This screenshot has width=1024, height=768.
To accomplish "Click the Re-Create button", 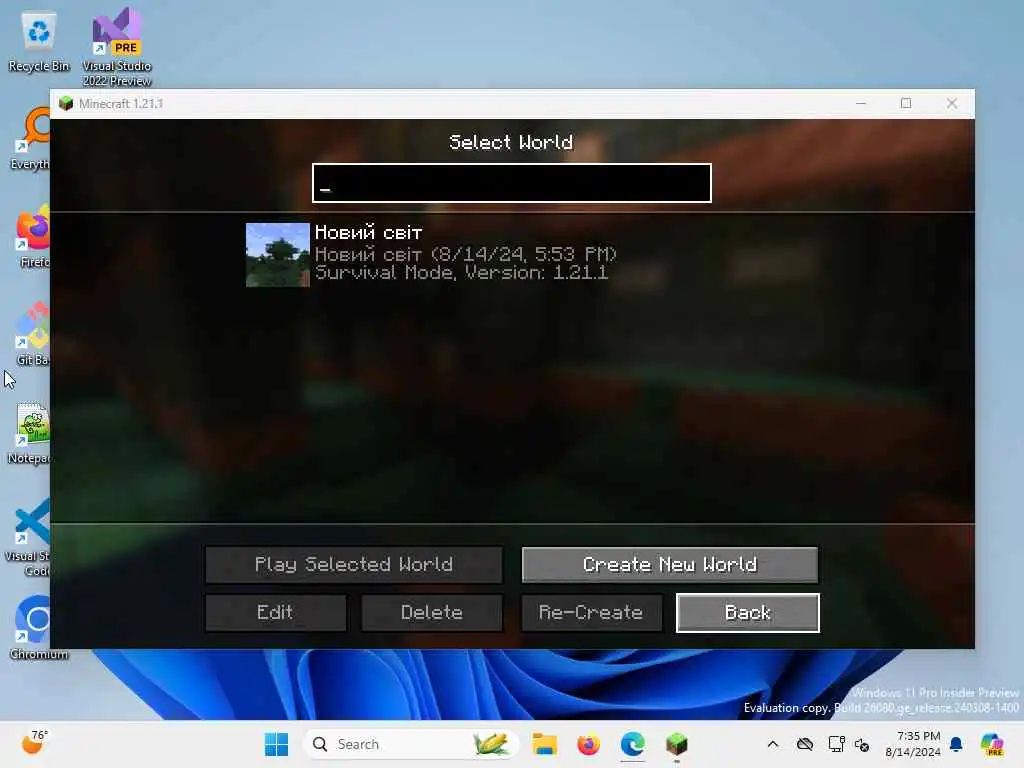I will 591,613.
